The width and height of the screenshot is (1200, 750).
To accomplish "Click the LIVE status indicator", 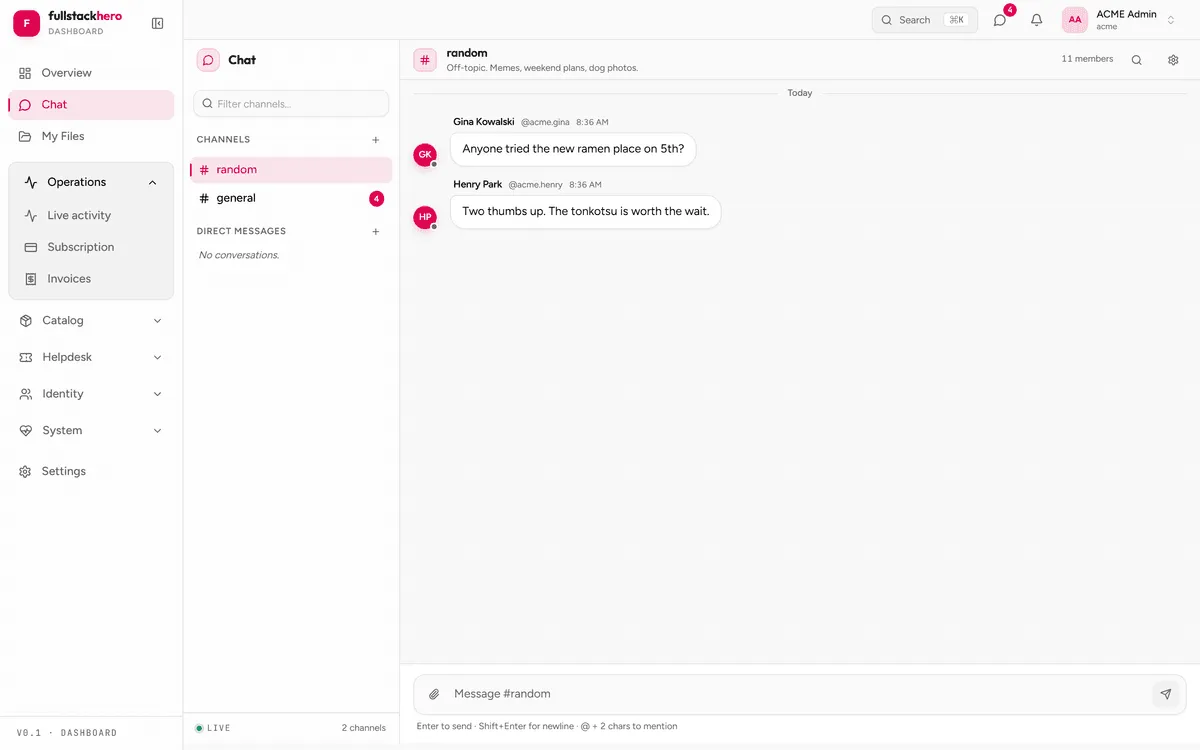I will point(213,728).
